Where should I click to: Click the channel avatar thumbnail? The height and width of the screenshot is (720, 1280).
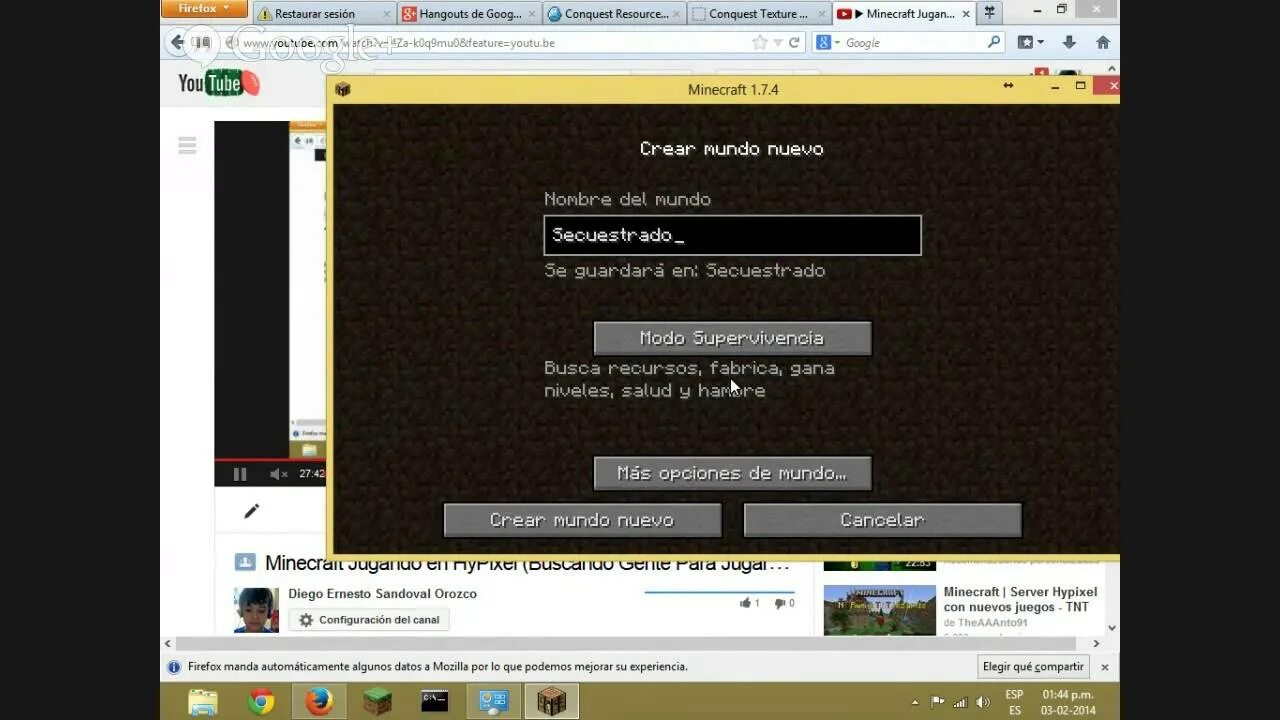click(256, 610)
